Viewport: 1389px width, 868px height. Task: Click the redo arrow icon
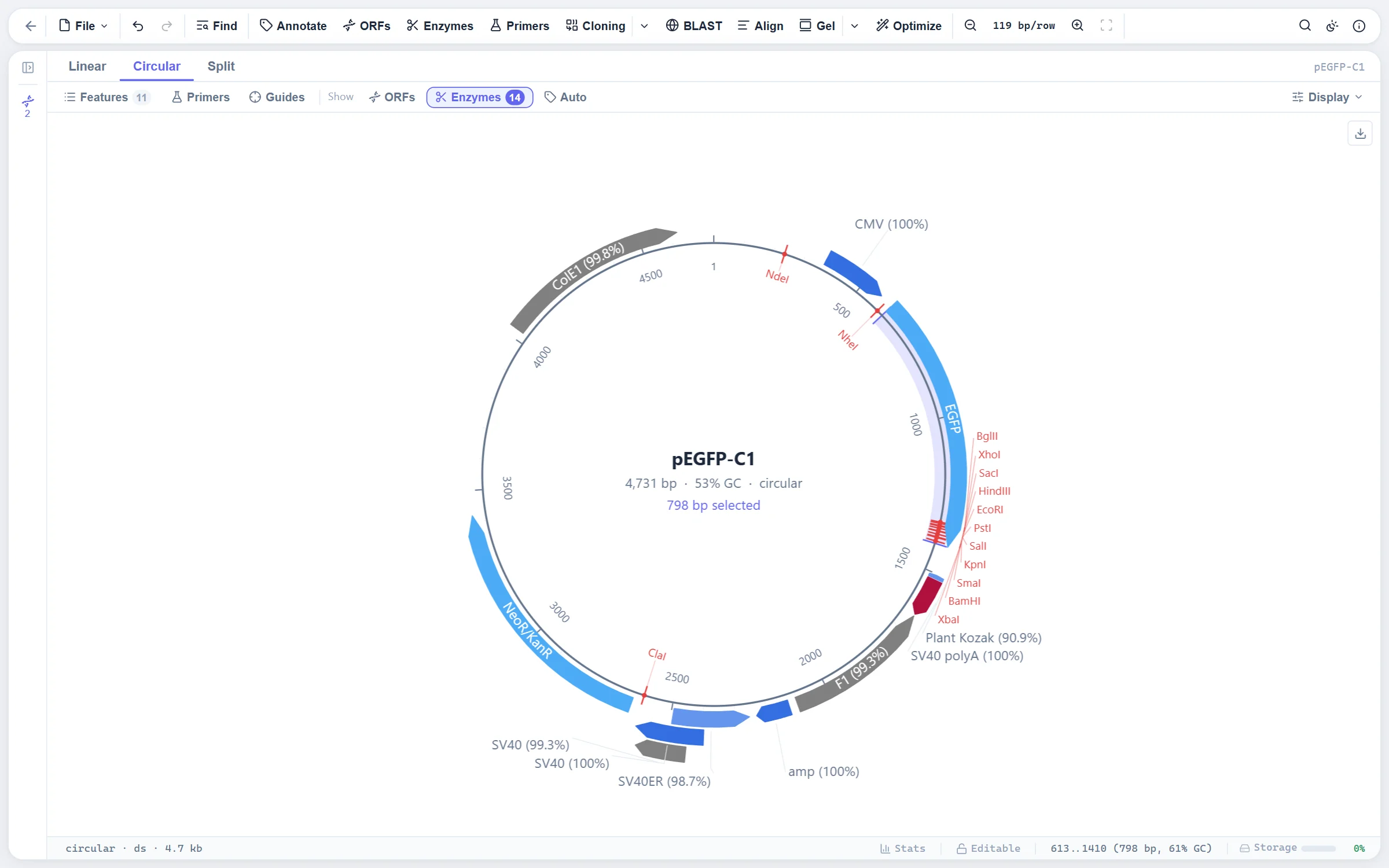pos(167,25)
